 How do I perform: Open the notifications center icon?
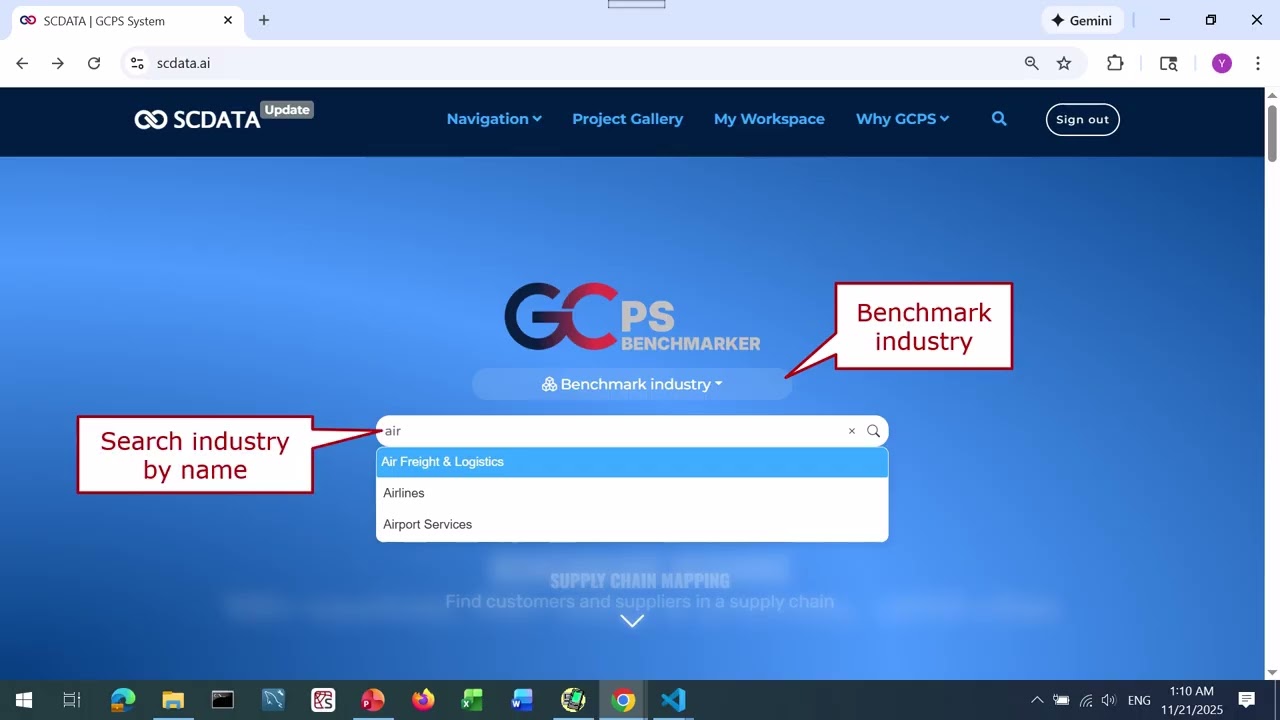[x=1246, y=700]
